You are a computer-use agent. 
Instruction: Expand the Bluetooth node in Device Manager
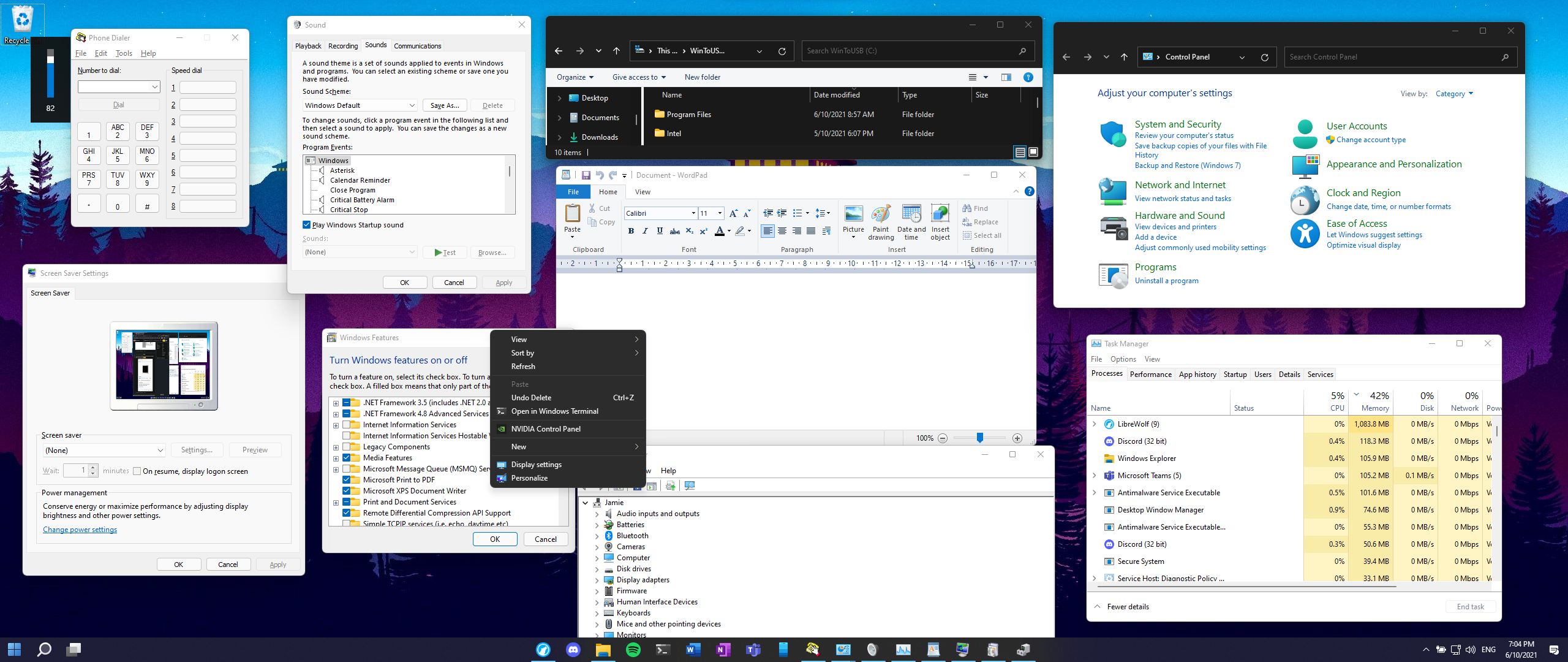tap(597, 536)
